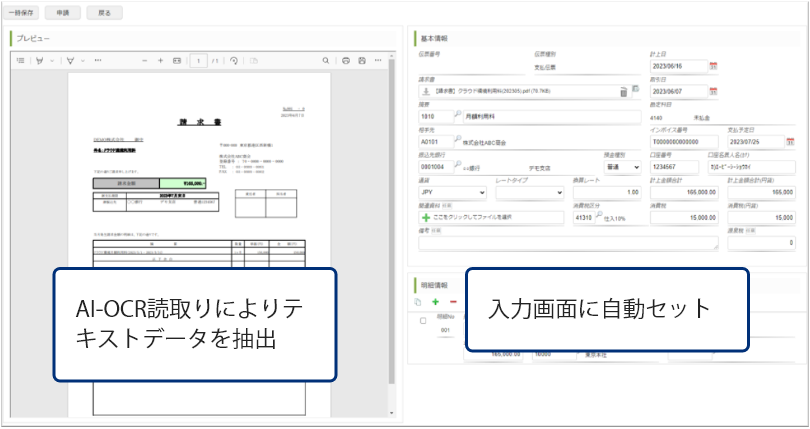Expand the second draw pen options arrow
The width and height of the screenshot is (810, 429).
83,60
